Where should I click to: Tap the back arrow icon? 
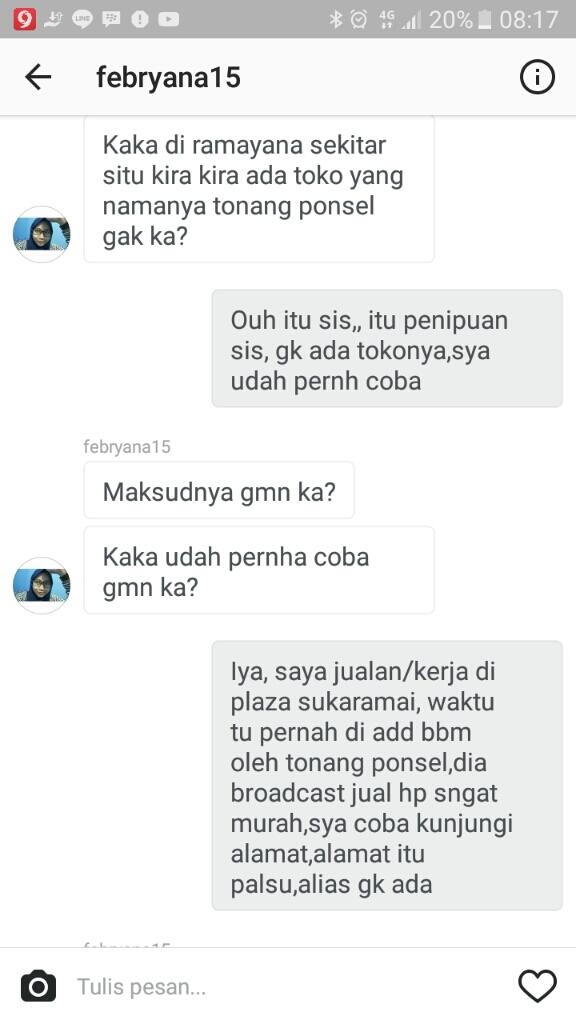tap(38, 77)
